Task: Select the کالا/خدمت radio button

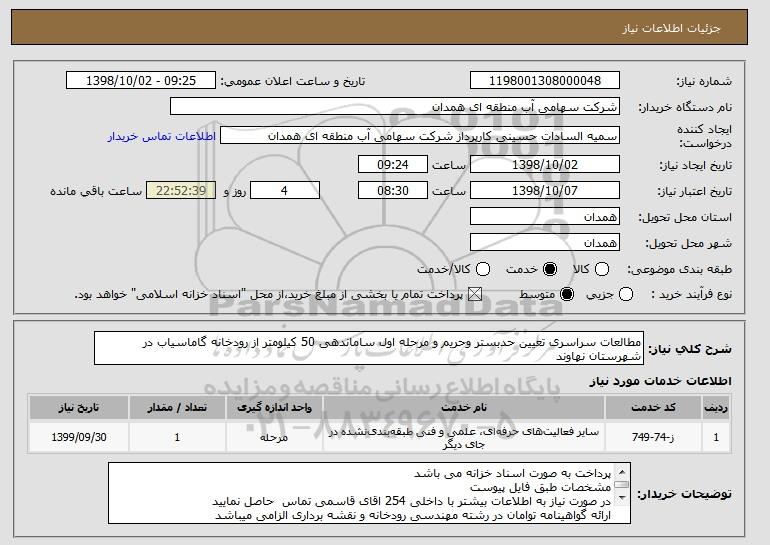Action: [483, 269]
